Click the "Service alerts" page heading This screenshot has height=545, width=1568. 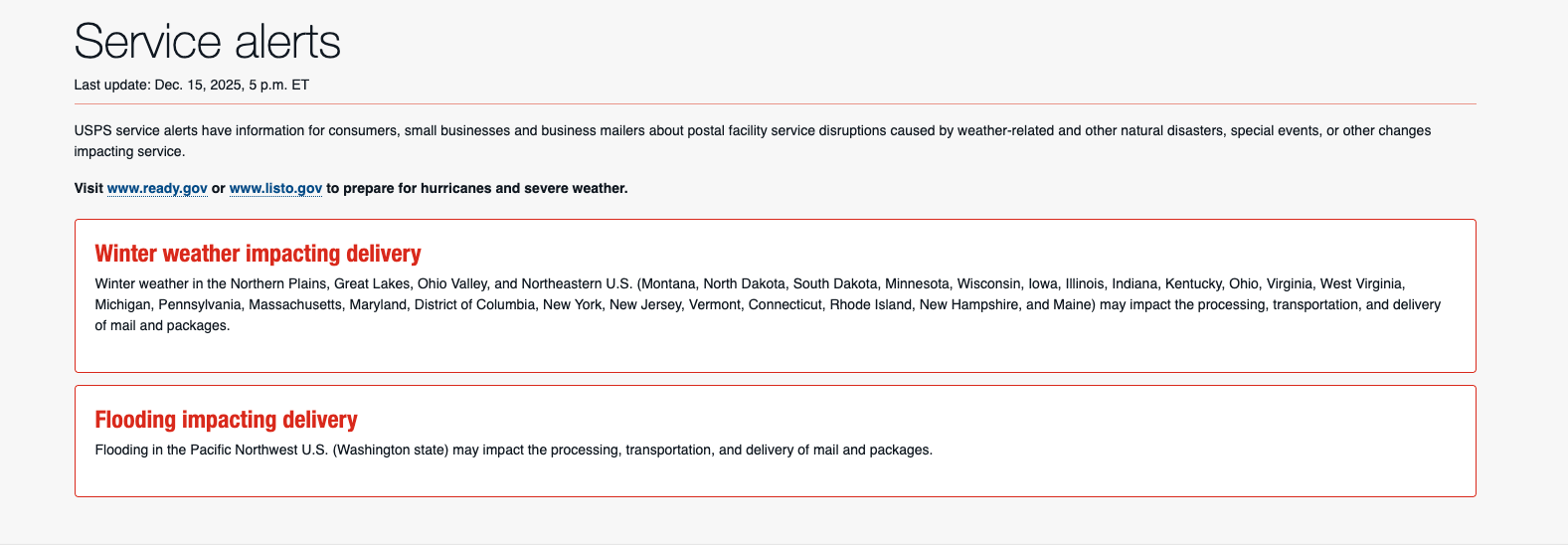pyautogui.click(x=208, y=42)
